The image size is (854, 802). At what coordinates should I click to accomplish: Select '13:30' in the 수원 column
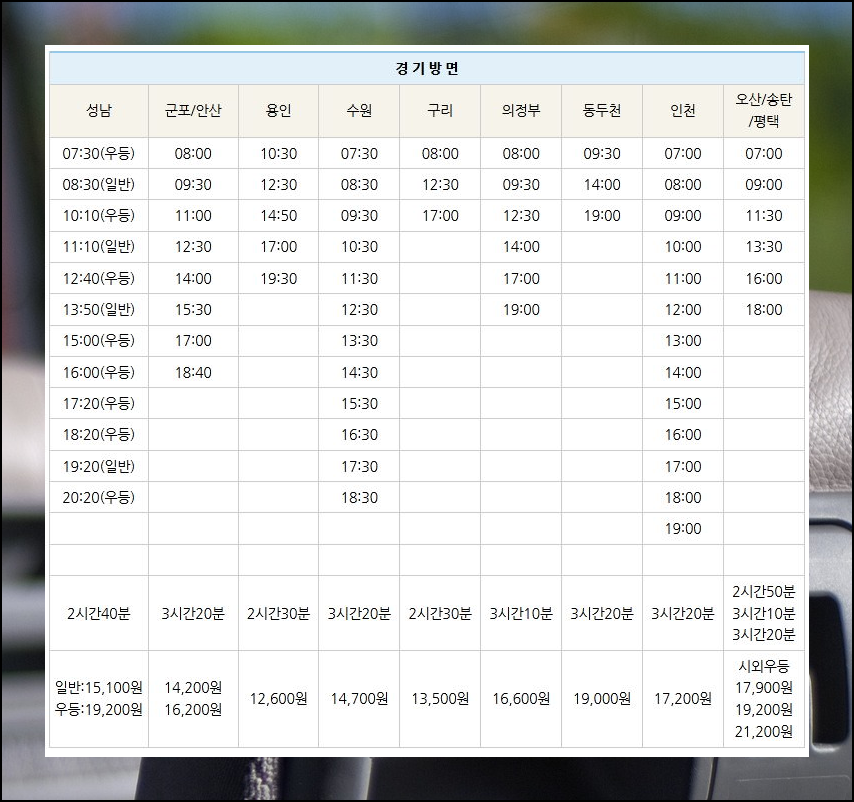(359, 340)
